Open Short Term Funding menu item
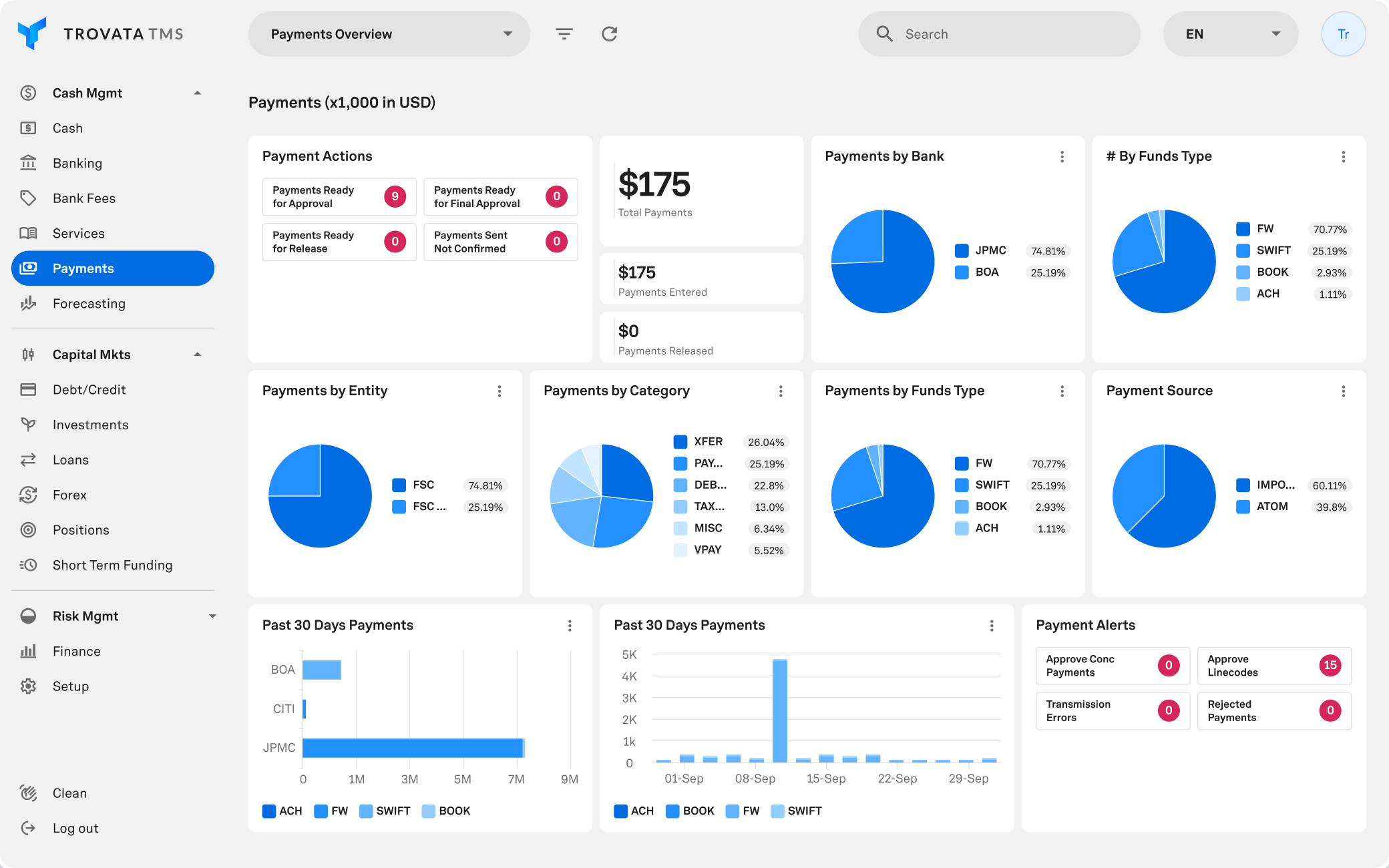Viewport: 1389px width, 868px height. (112, 566)
